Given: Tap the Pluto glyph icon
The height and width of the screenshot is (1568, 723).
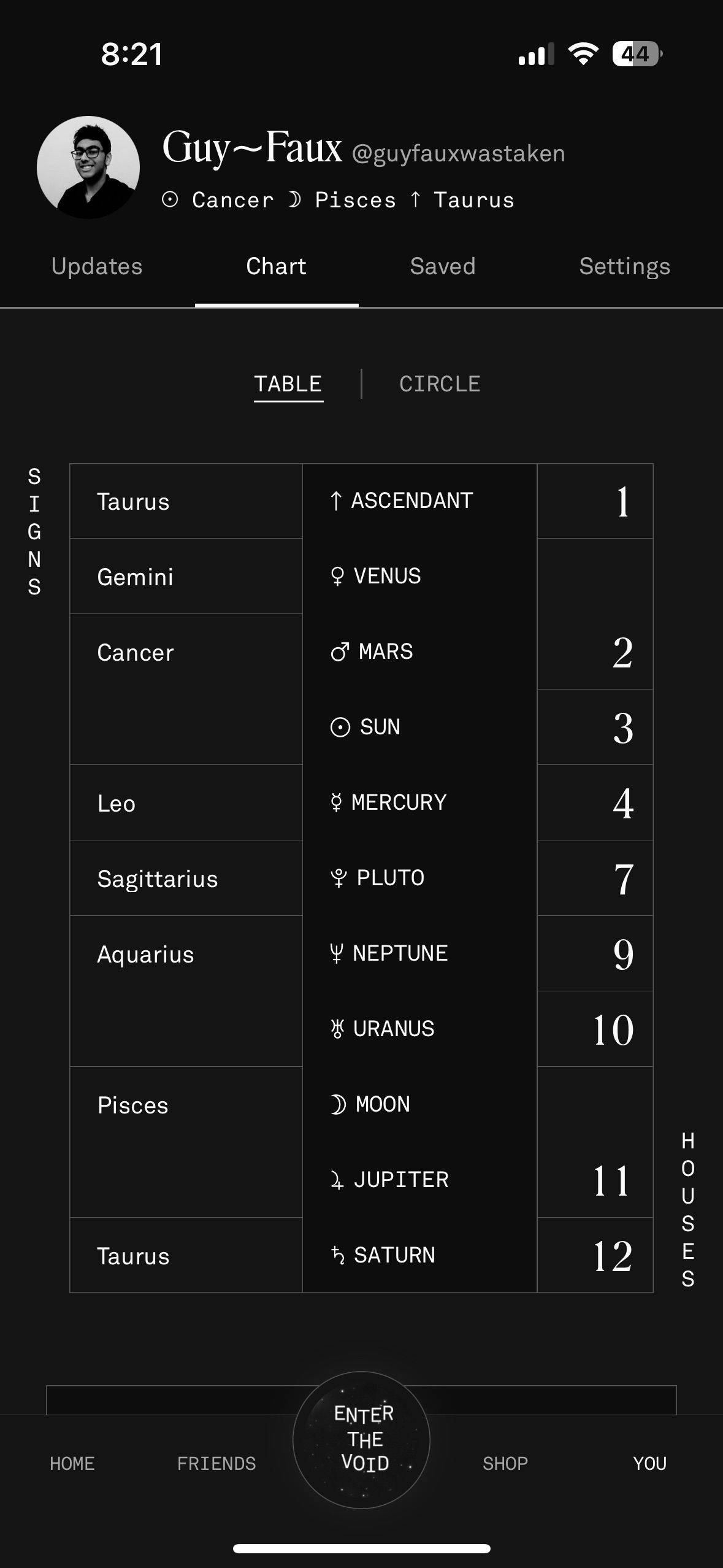Looking at the screenshot, I should pos(339,878).
